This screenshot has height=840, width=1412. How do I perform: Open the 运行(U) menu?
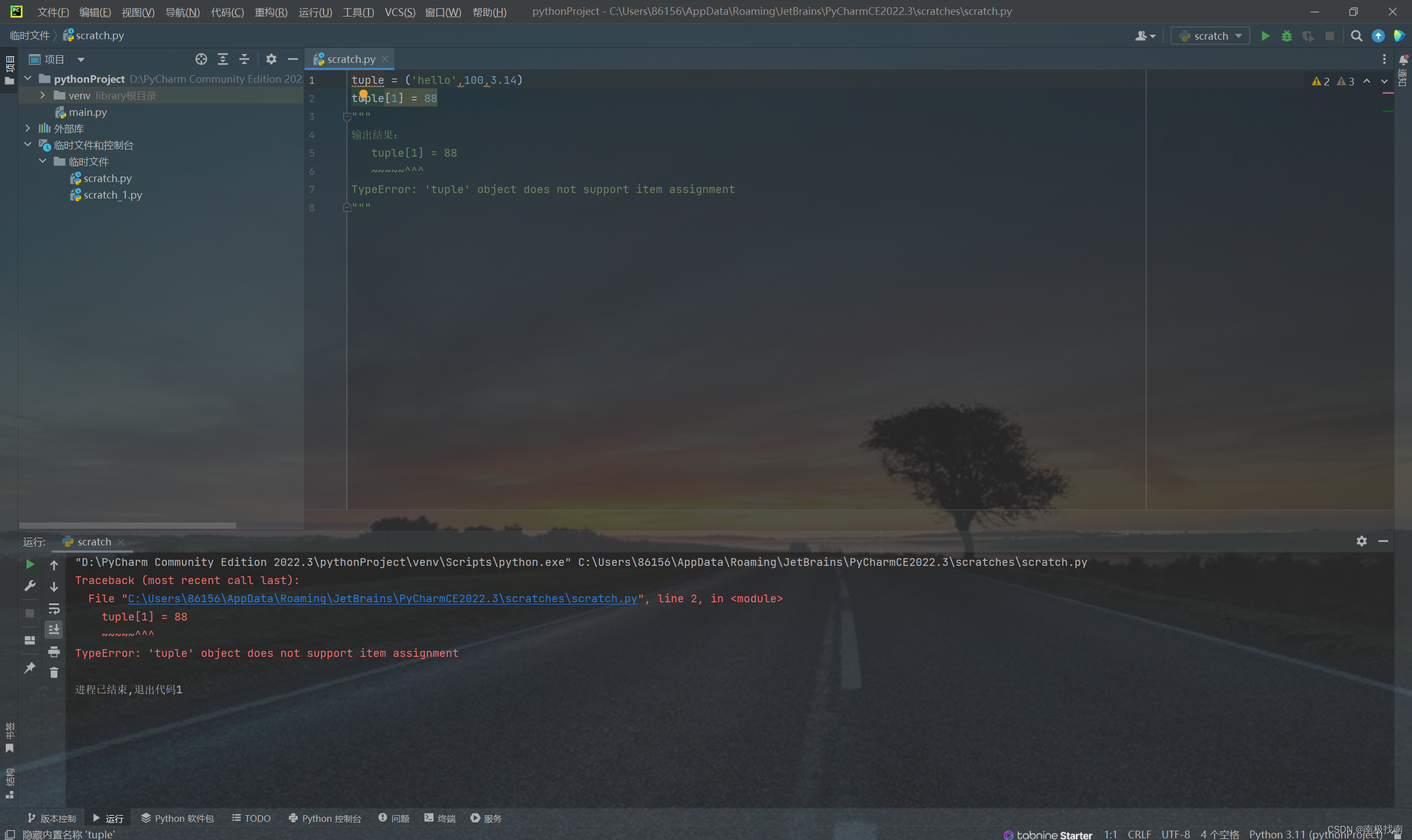(x=315, y=12)
